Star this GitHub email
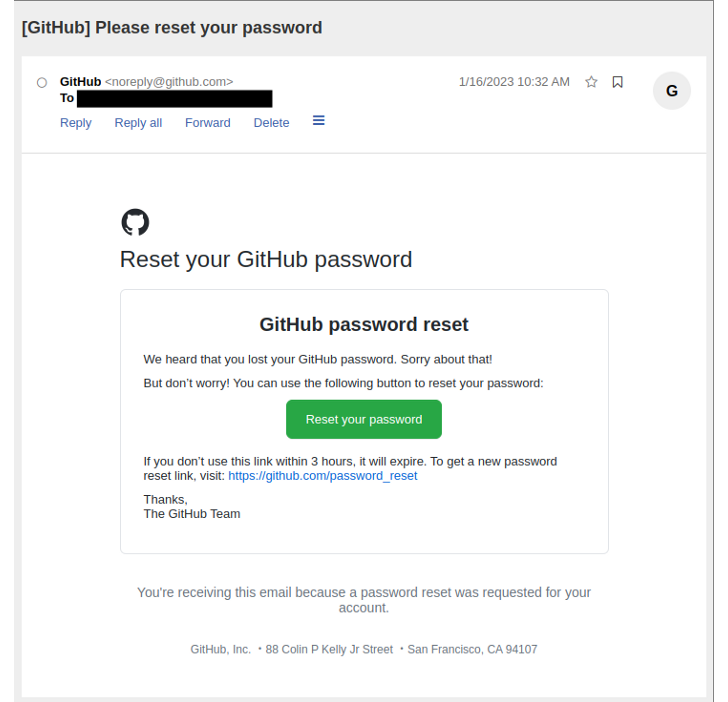728x702 pixels. (591, 82)
